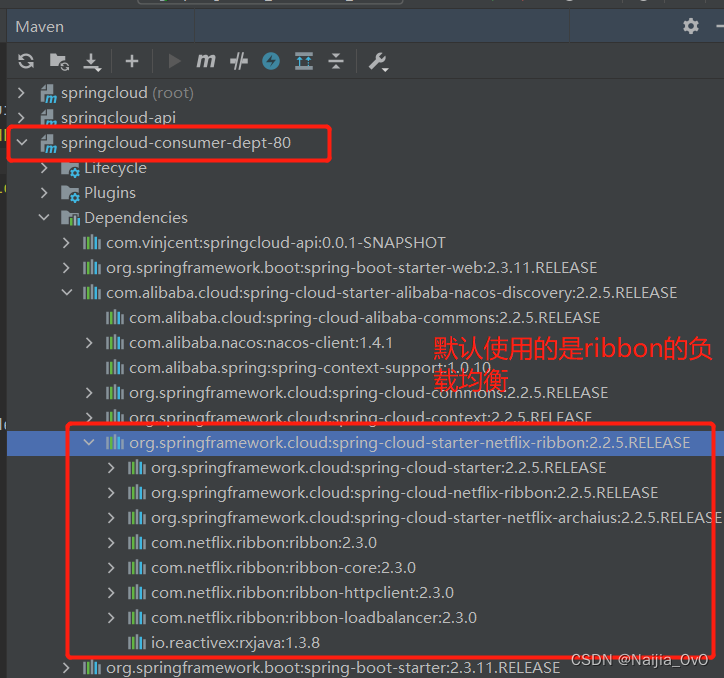
Task: Click Collapse All tree icon
Action: pos(336,61)
